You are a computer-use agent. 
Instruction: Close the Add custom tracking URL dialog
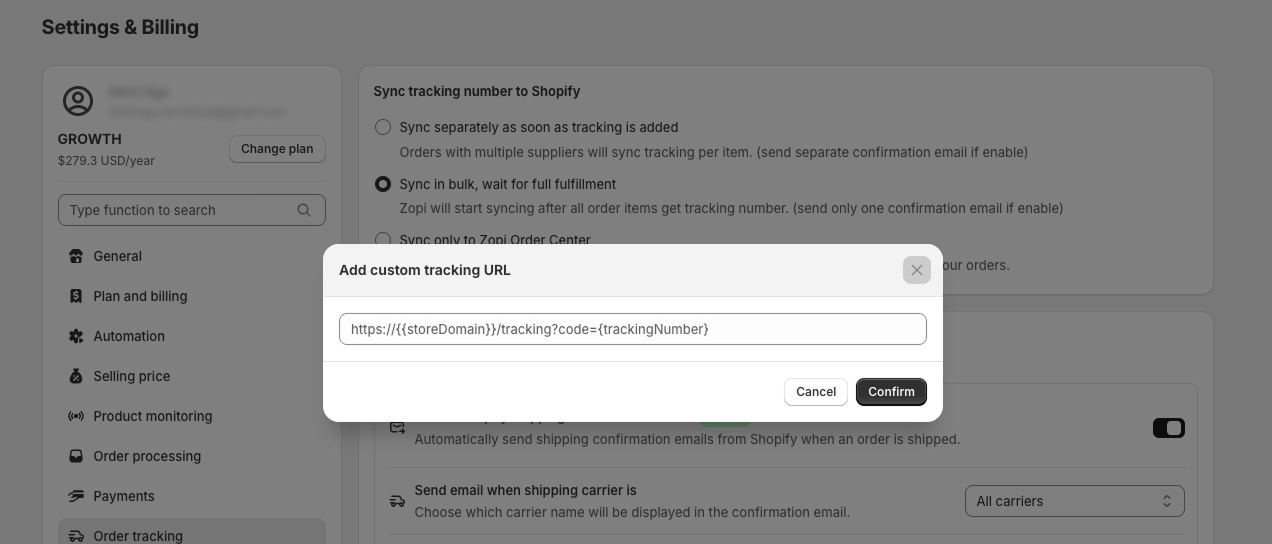tap(916, 270)
